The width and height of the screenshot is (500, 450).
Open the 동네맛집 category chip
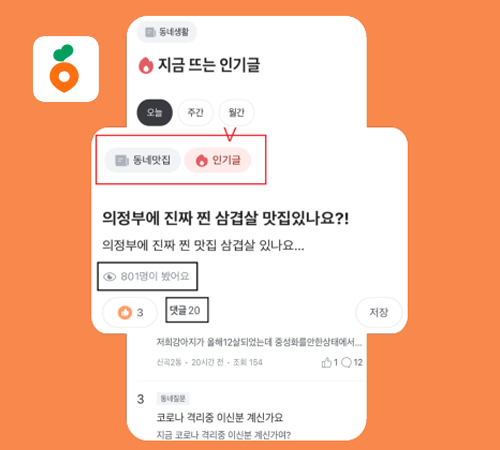(x=143, y=160)
